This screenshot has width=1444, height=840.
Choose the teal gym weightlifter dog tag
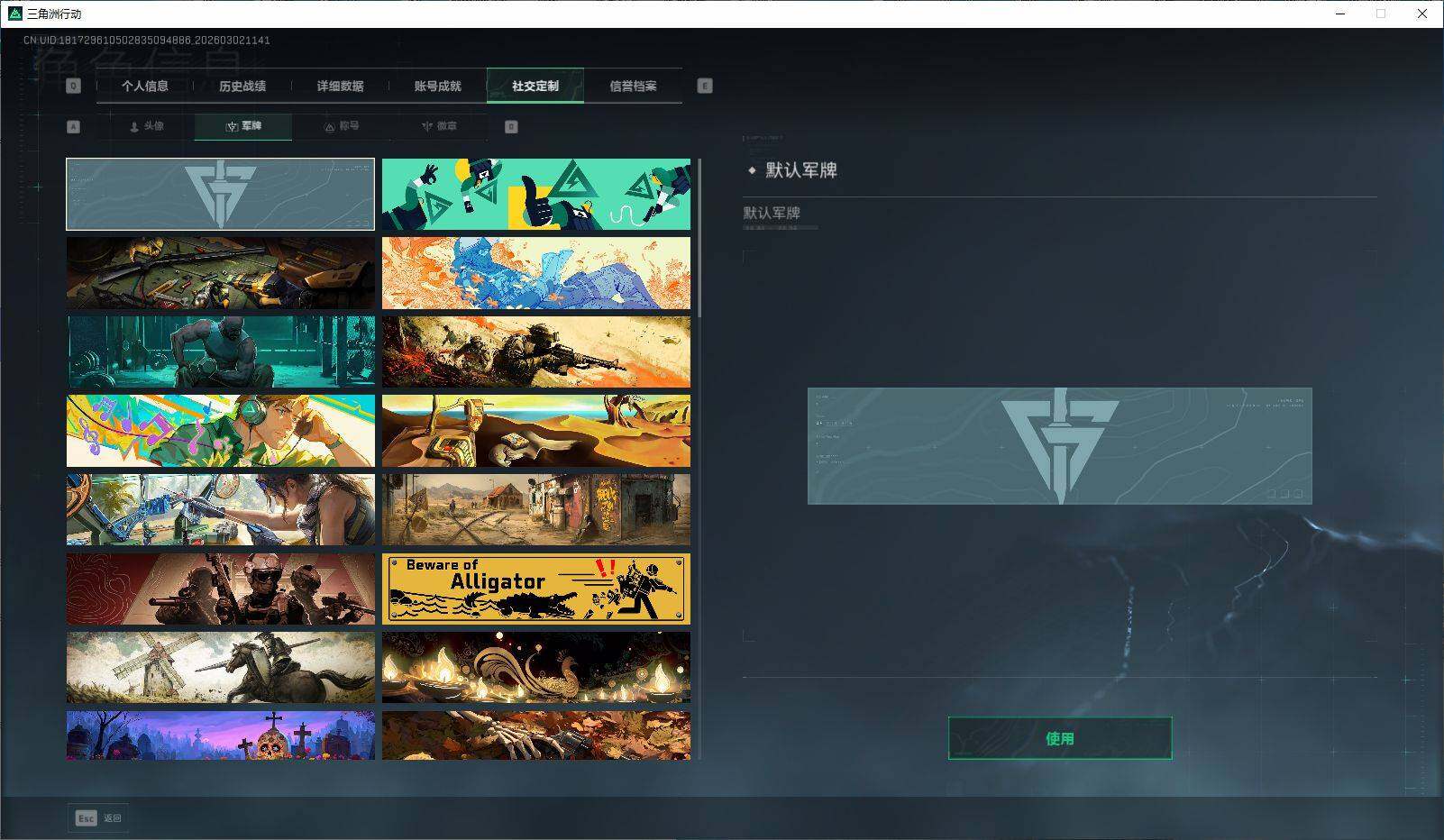click(220, 352)
